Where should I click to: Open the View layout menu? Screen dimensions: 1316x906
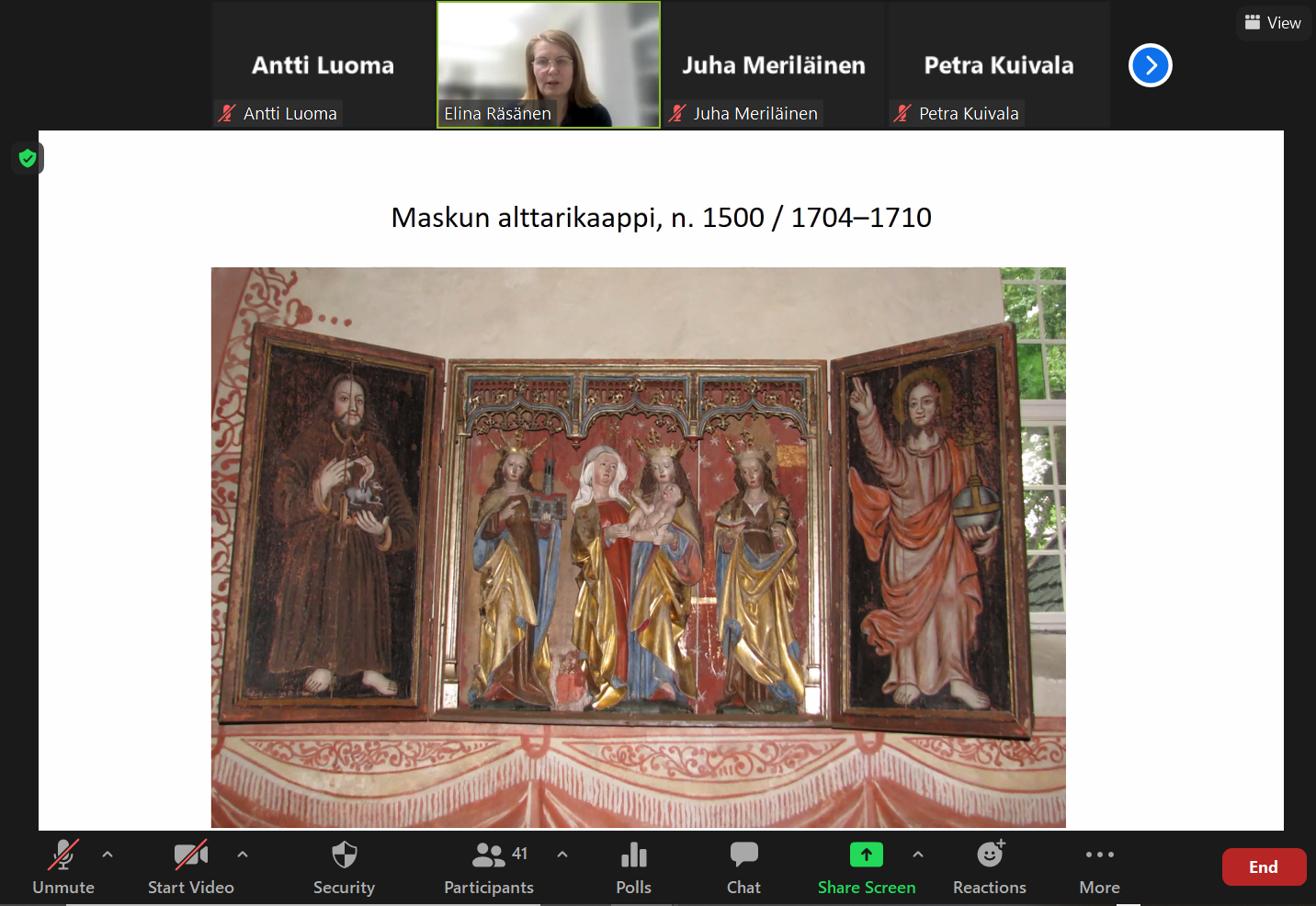[1273, 23]
